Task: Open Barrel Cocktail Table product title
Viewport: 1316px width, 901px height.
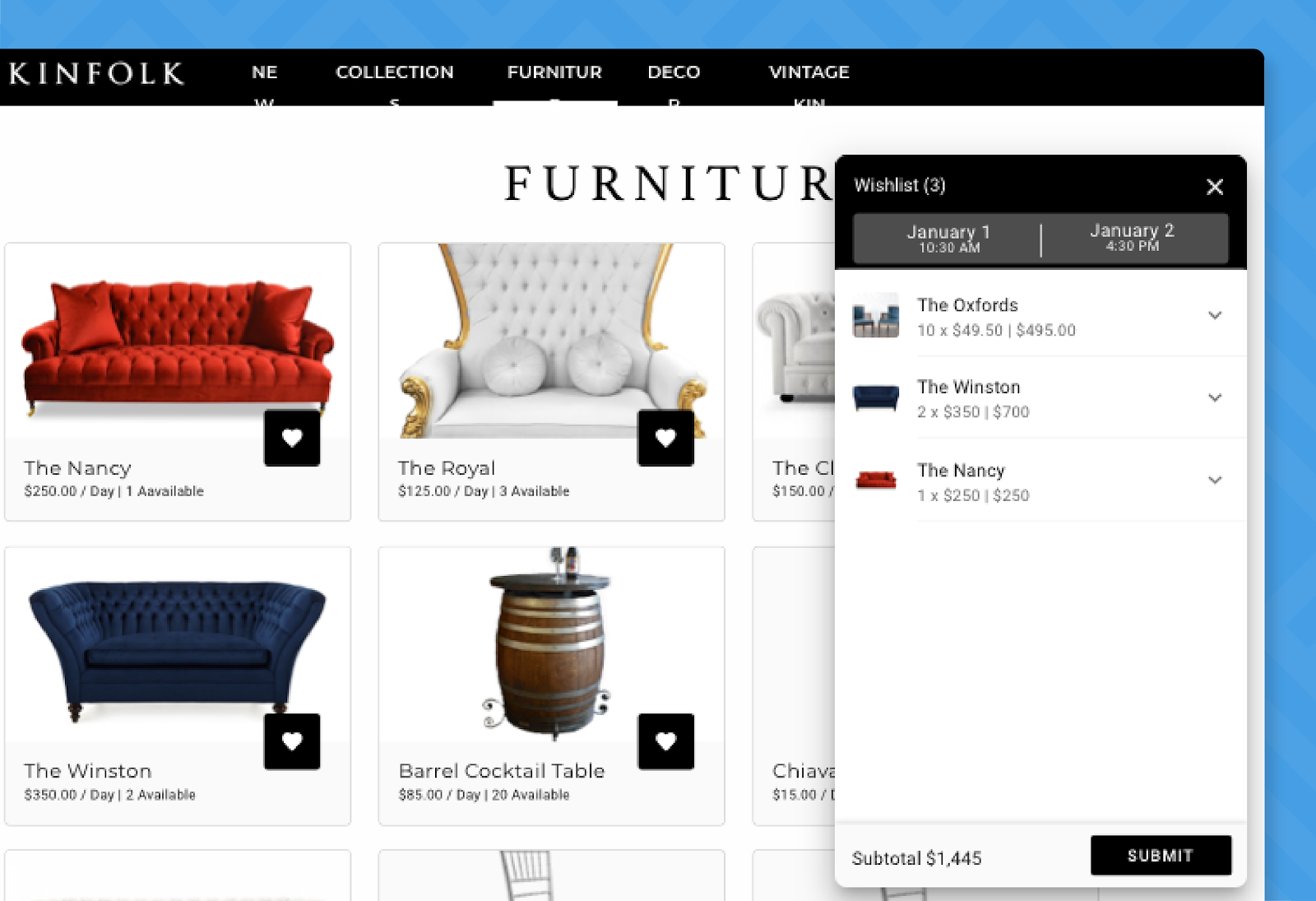Action: click(502, 771)
